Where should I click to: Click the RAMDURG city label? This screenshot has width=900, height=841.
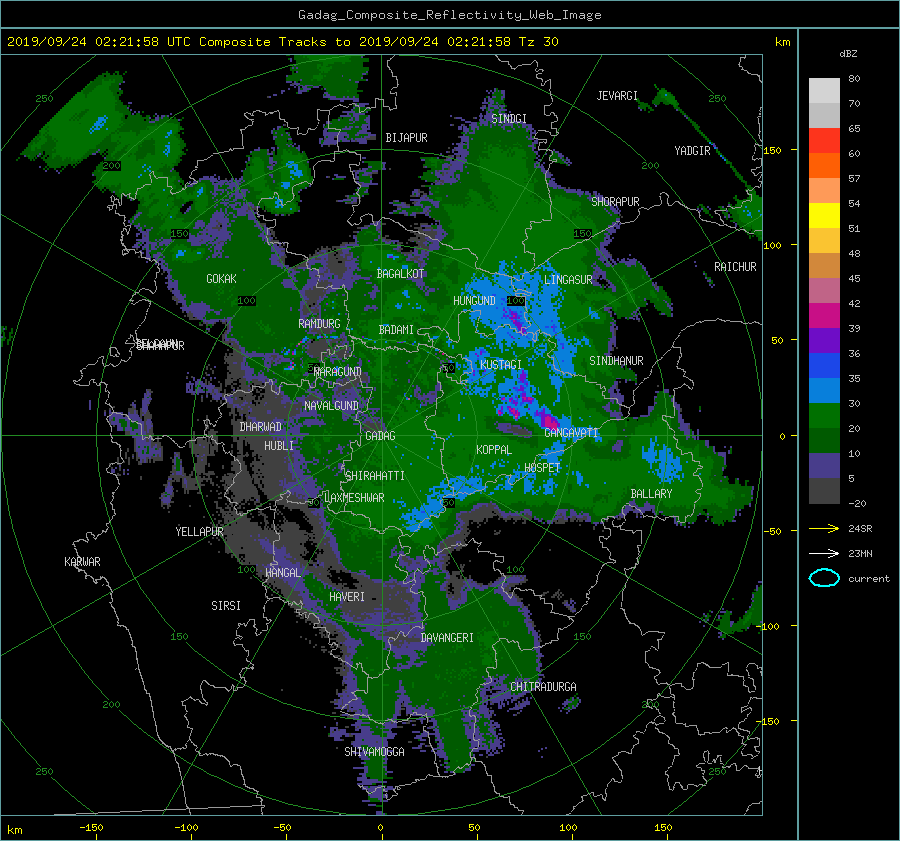coord(319,324)
